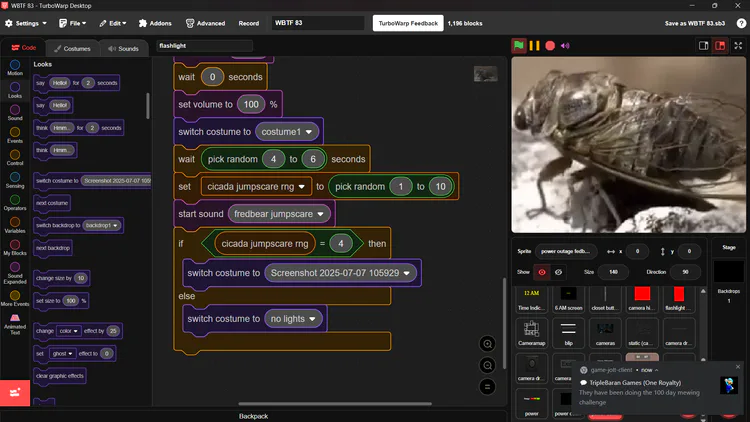Open costume1 dropdown in switch costume block
This screenshot has height=422, width=750.
(x=287, y=132)
